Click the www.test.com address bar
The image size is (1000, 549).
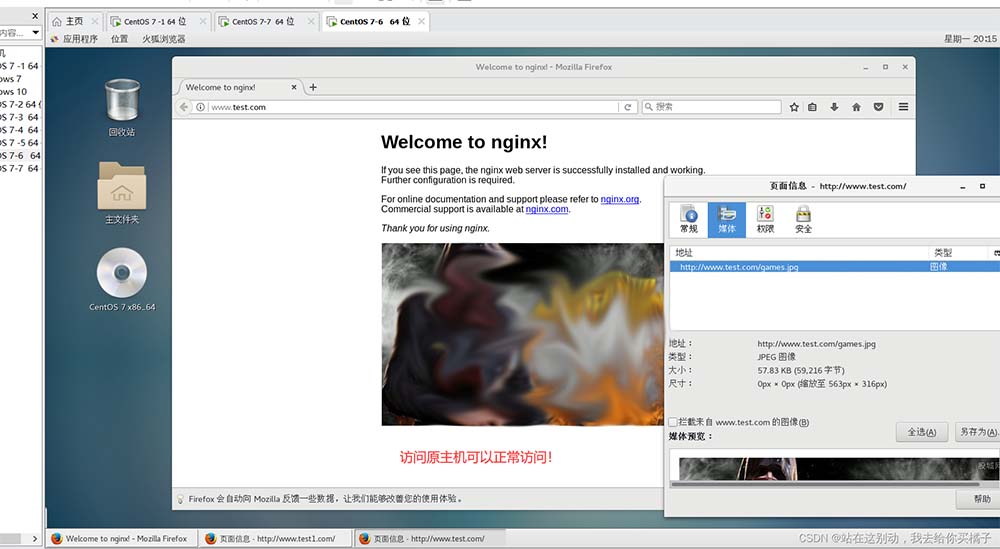(x=410, y=107)
